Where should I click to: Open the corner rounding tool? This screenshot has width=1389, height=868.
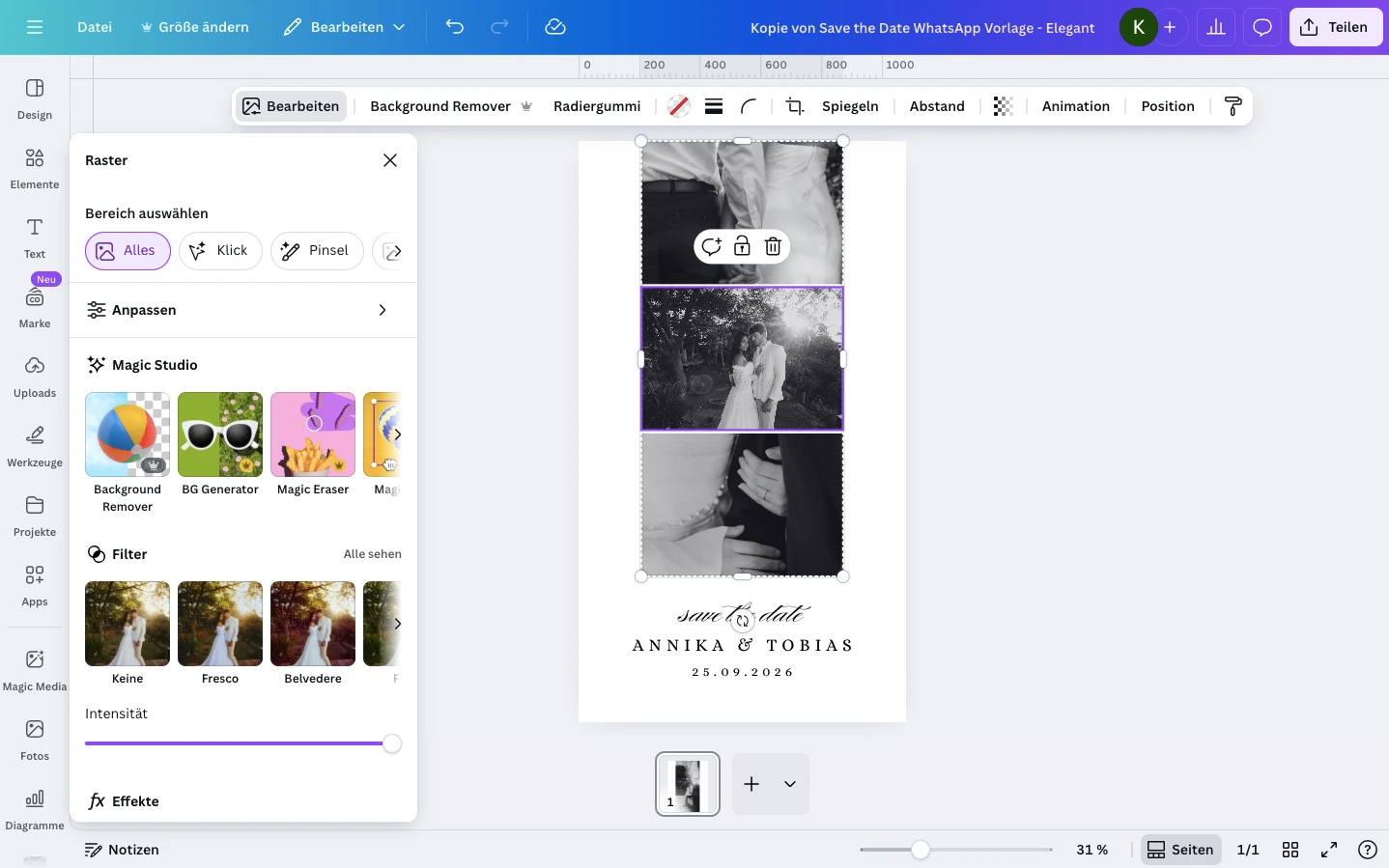pyautogui.click(x=749, y=106)
